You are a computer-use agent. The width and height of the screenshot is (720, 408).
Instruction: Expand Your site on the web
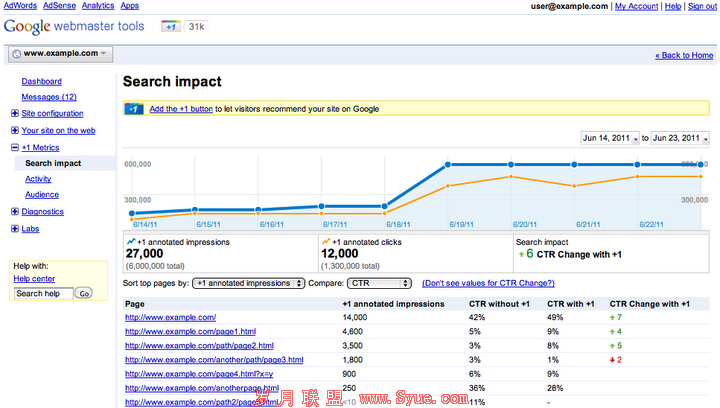[15, 130]
